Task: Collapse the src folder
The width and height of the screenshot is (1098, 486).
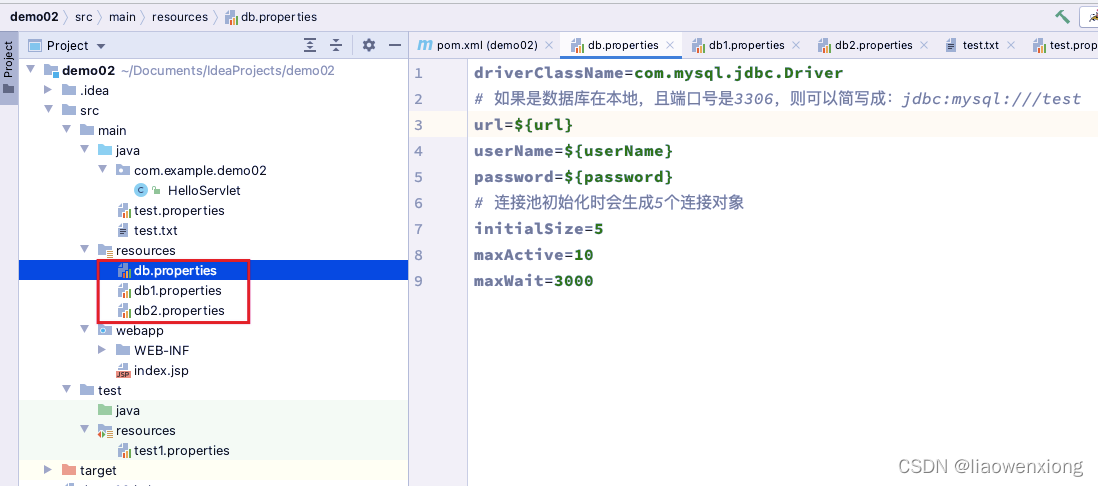Action: coord(48,110)
